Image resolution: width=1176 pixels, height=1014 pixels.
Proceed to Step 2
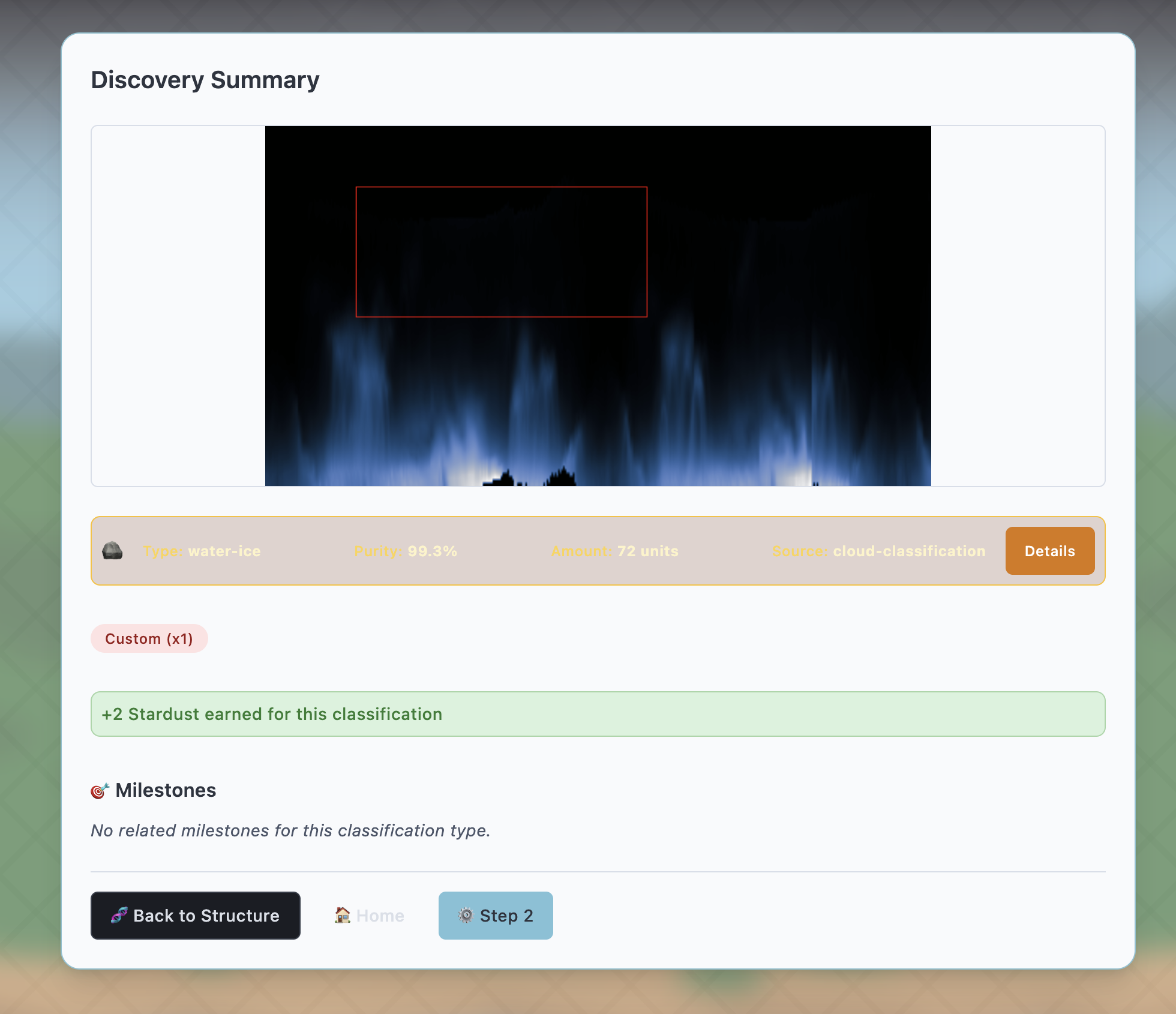point(496,916)
